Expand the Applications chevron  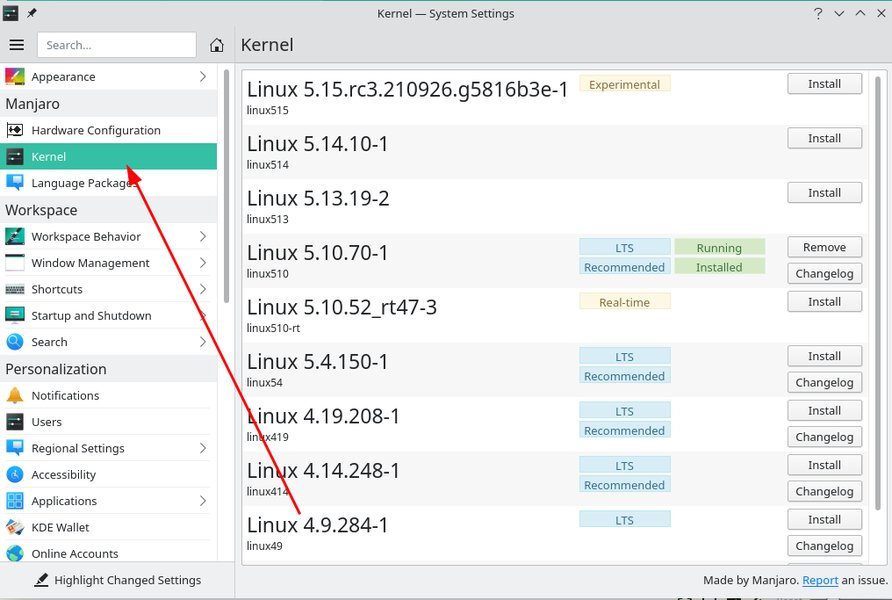click(203, 500)
